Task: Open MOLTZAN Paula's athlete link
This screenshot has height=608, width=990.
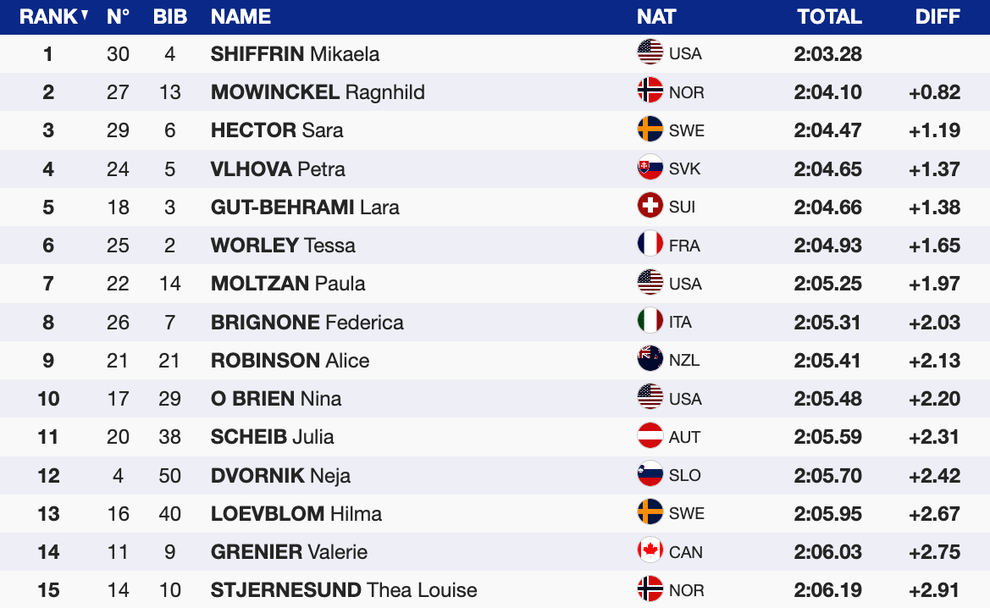Action: pyautogui.click(x=288, y=283)
